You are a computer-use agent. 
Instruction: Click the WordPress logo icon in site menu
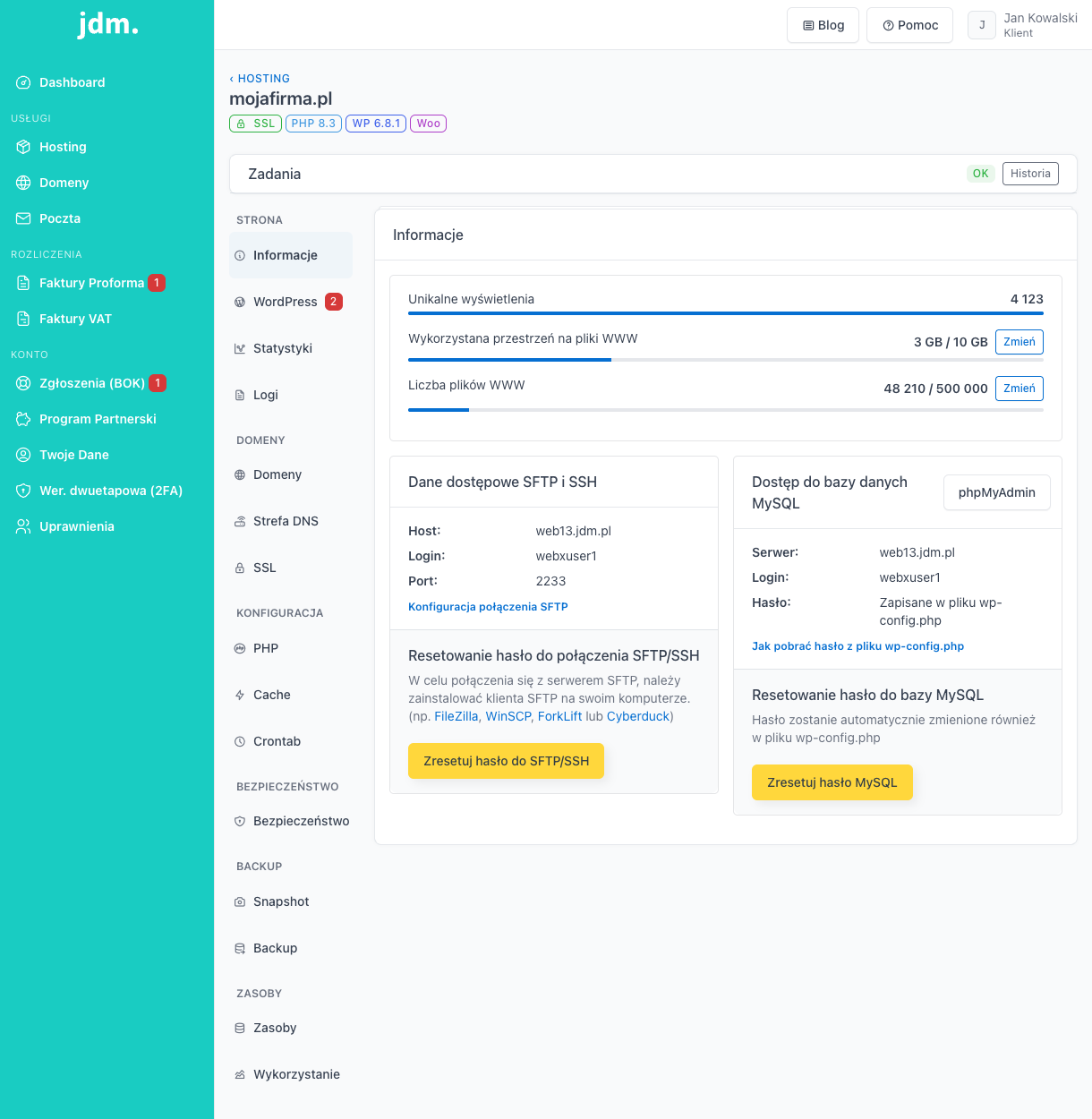tap(240, 302)
